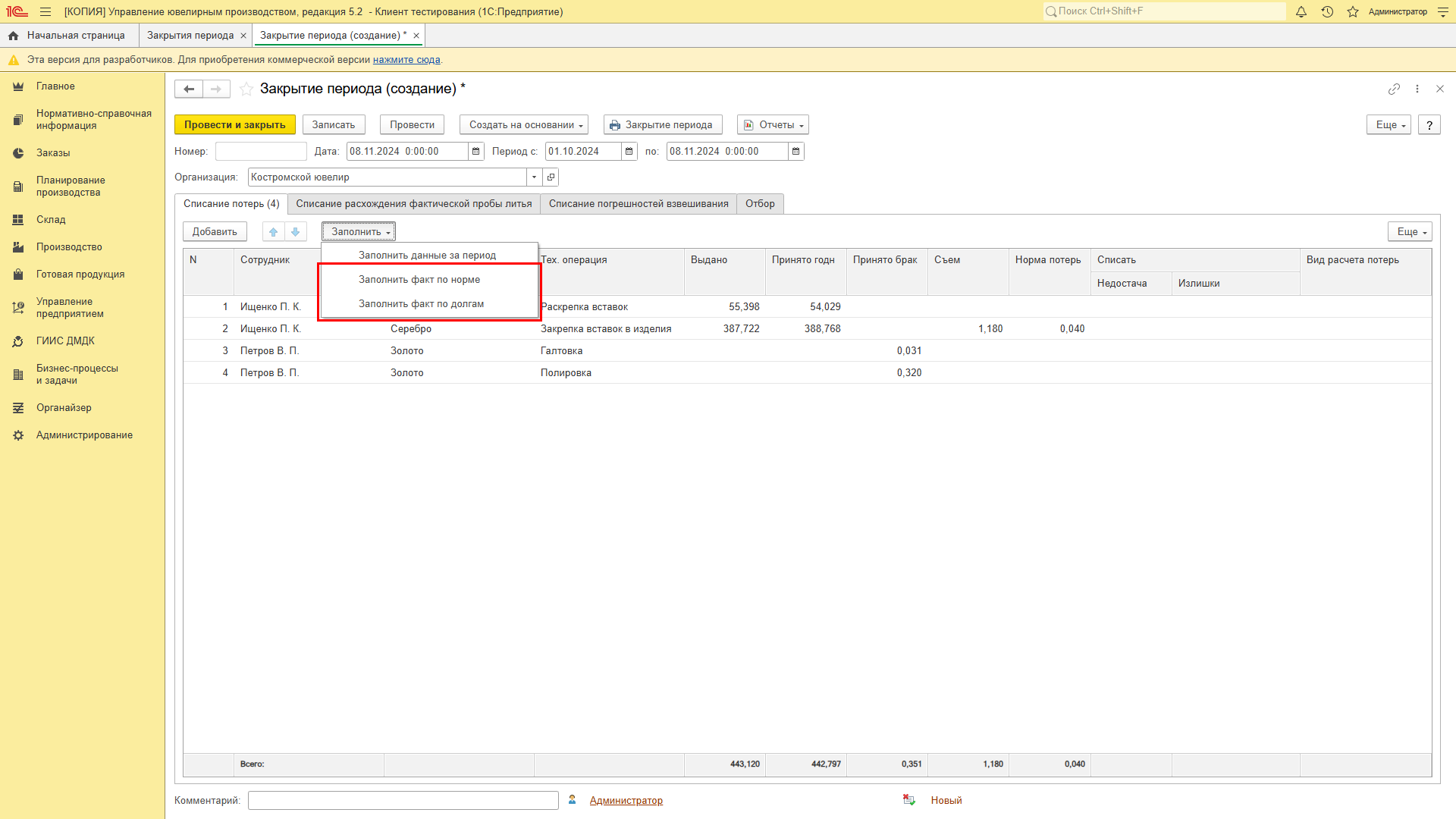Open history clock icon in title bar
This screenshot has width=1456, height=819.
pyautogui.click(x=1327, y=11)
